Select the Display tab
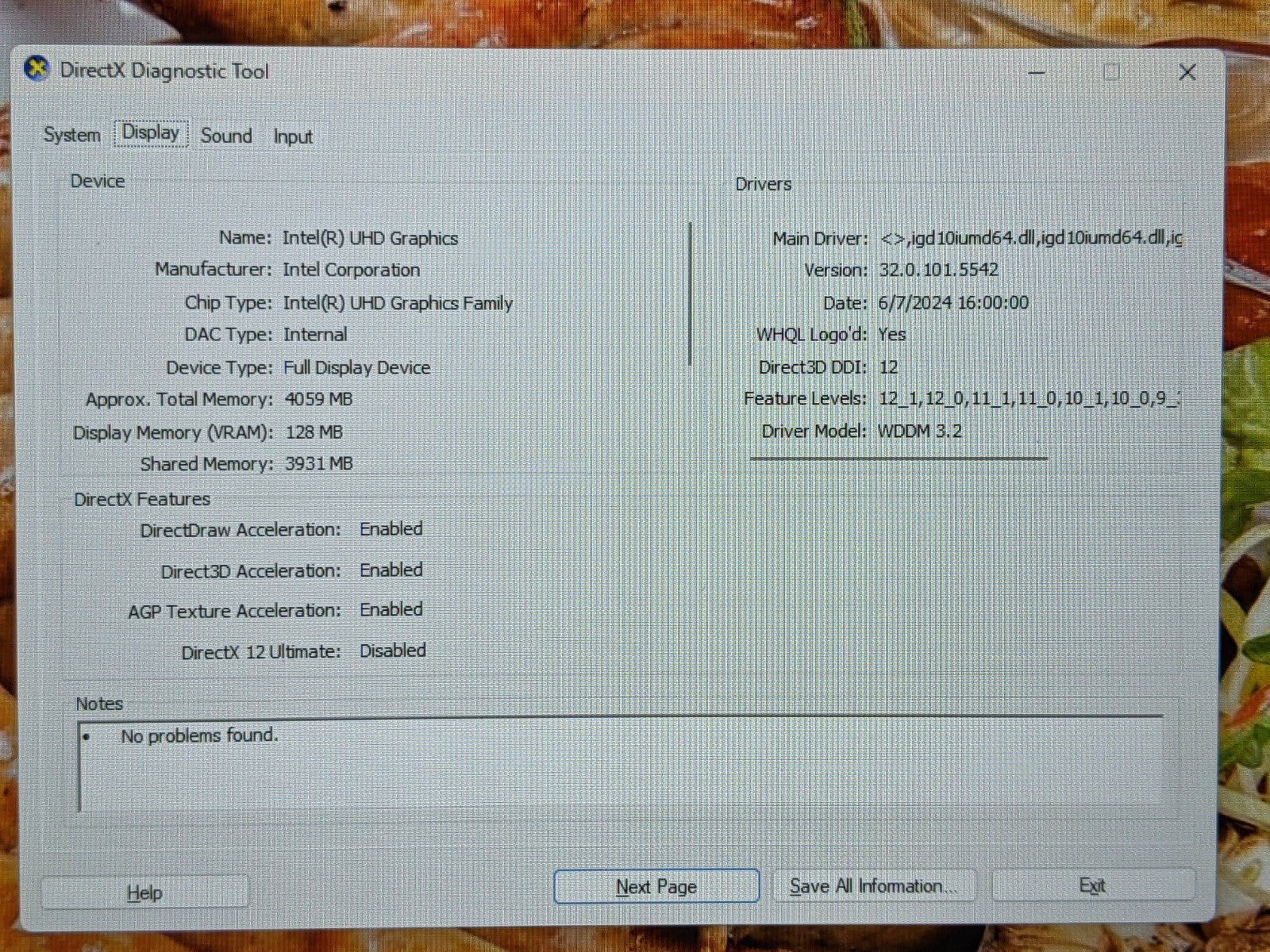The width and height of the screenshot is (1270, 952). click(x=151, y=133)
